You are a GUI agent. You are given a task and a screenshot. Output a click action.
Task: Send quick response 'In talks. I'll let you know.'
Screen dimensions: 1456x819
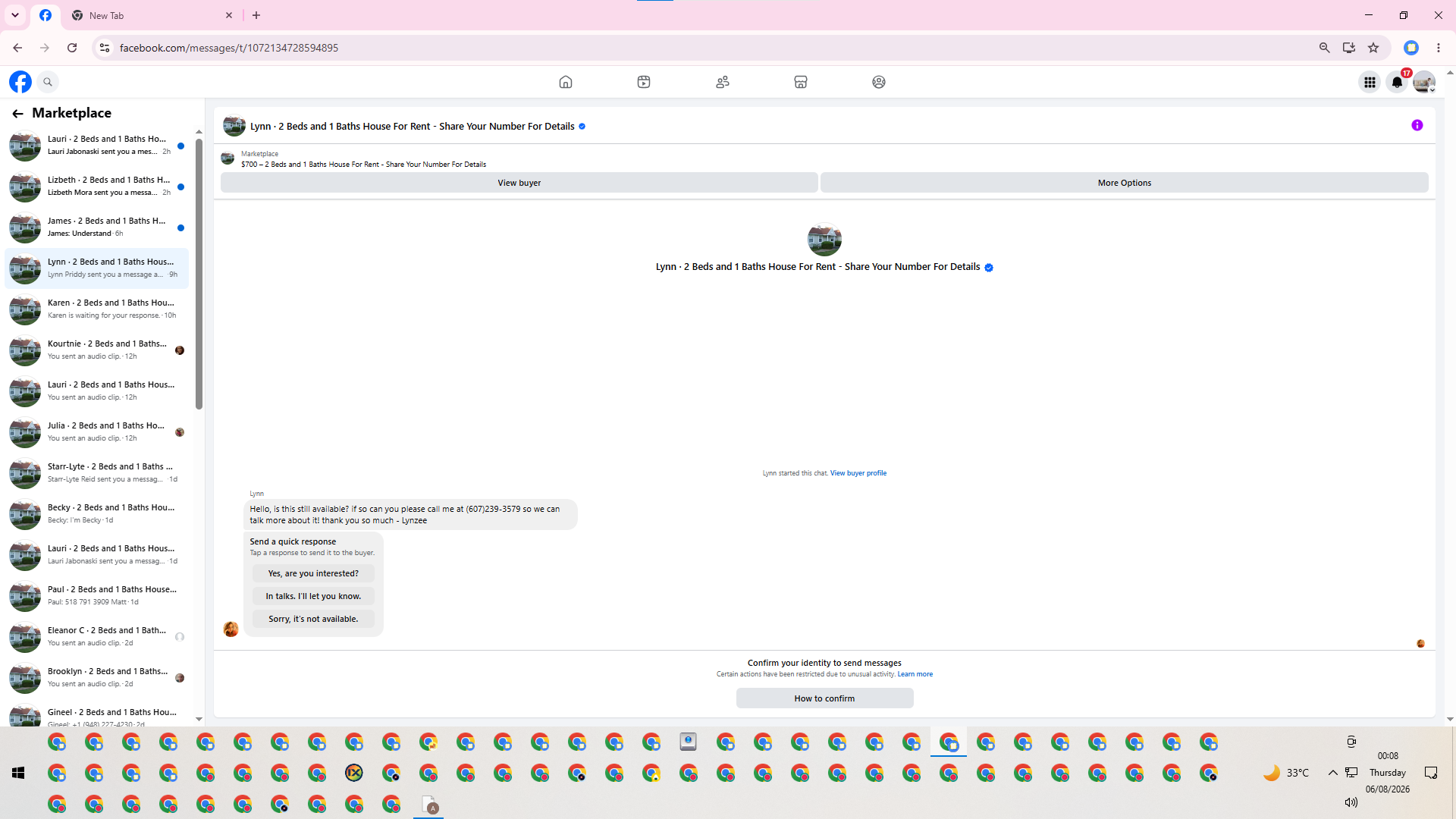(313, 596)
